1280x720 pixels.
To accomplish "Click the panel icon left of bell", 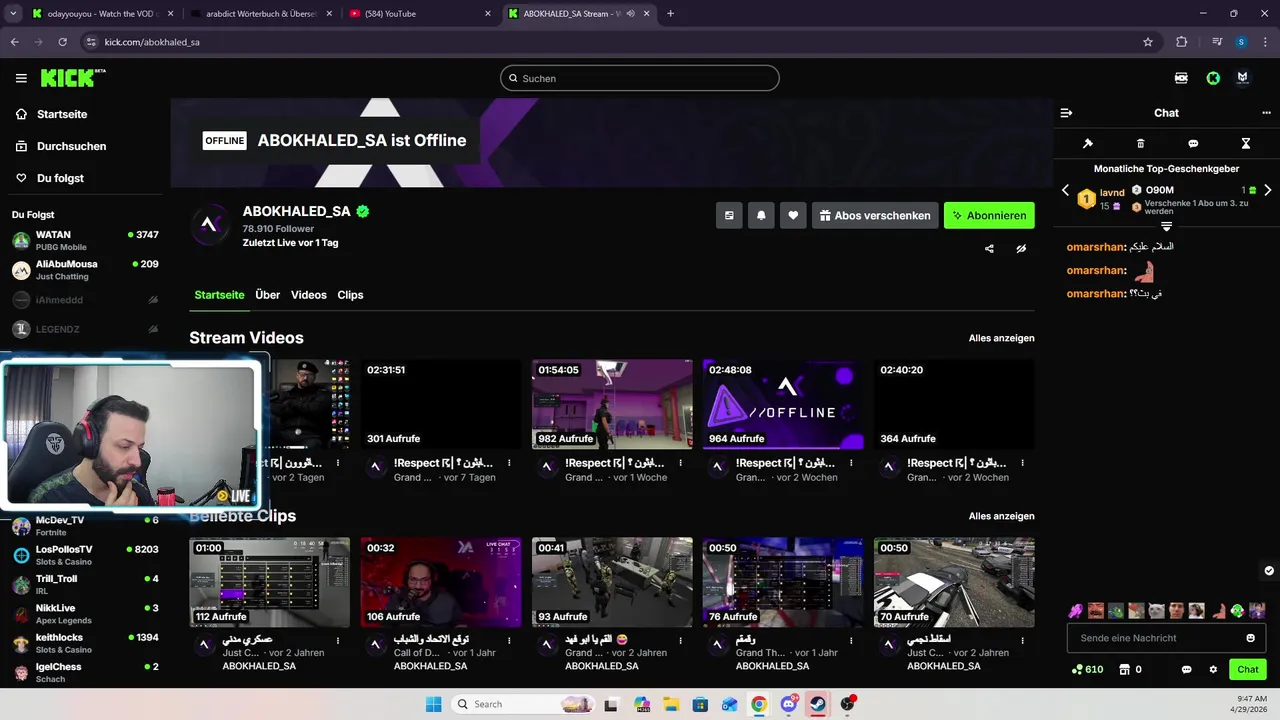I will (729, 215).
